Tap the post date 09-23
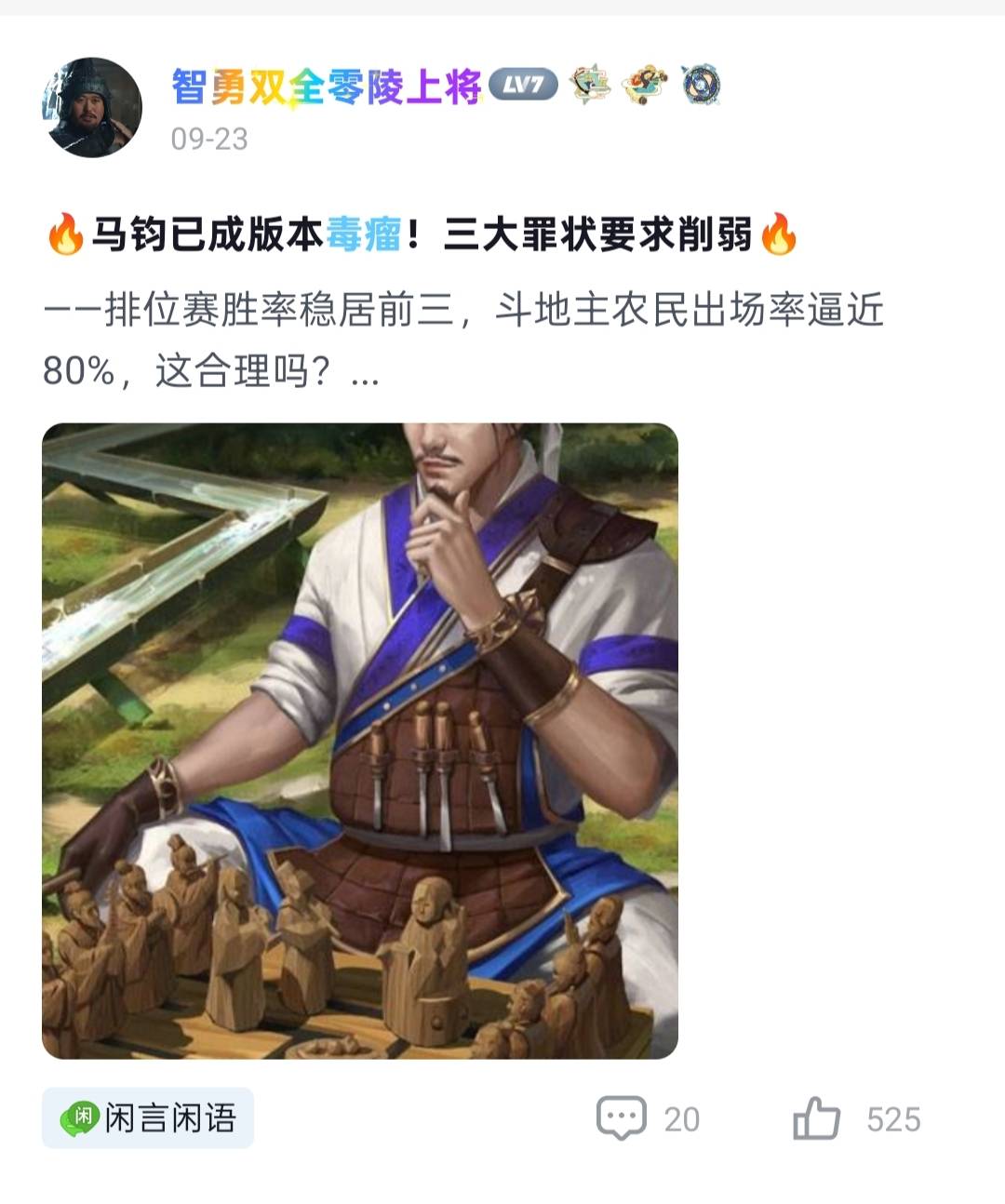This screenshot has height=1204, width=1005. 209,140
